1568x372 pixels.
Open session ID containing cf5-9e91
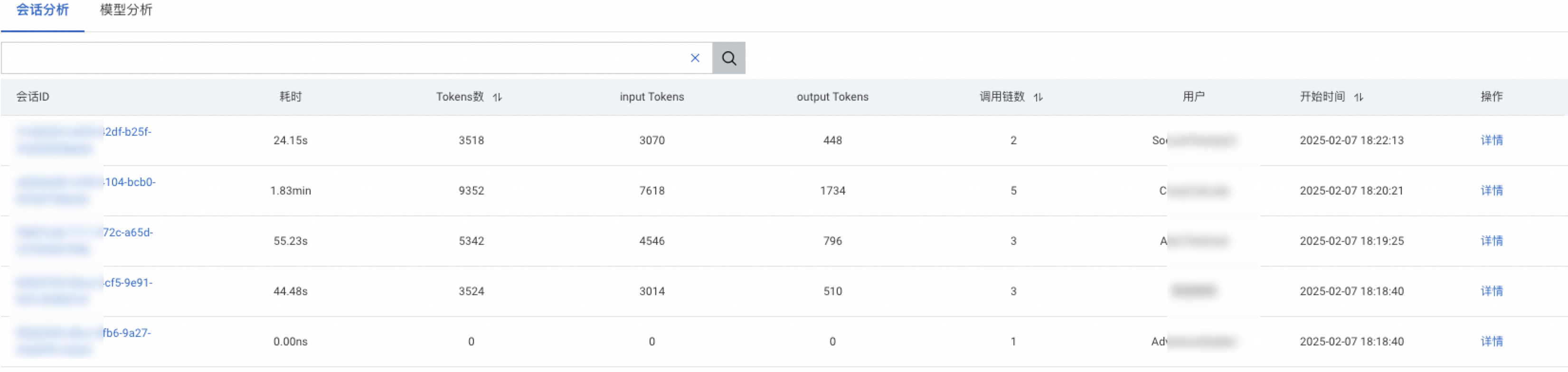[x=128, y=283]
